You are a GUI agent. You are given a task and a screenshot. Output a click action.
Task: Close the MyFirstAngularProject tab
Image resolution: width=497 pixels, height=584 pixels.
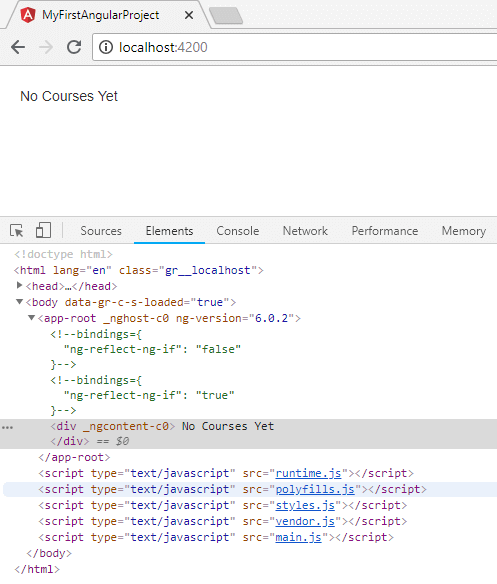pos(189,15)
